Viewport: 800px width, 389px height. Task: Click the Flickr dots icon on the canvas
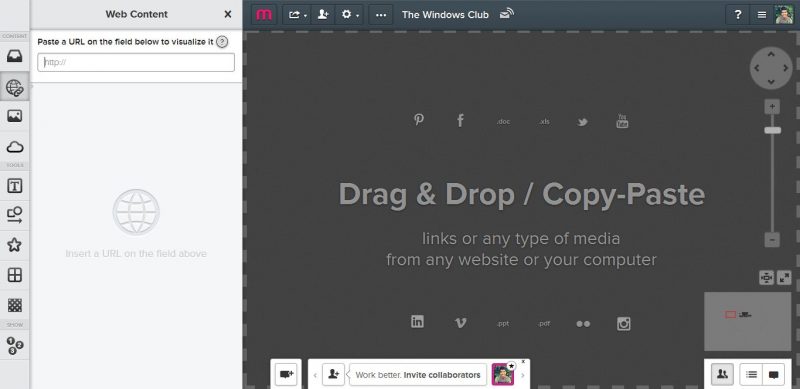583,324
